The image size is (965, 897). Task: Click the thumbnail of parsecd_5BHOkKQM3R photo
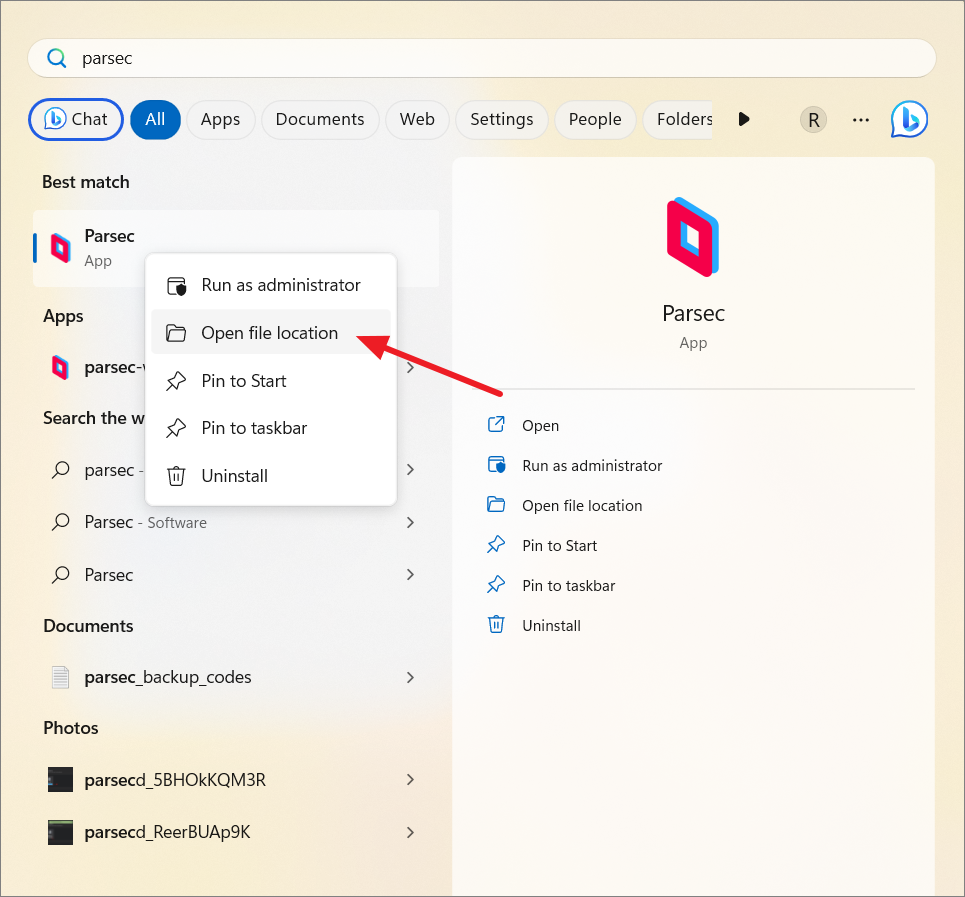60,779
